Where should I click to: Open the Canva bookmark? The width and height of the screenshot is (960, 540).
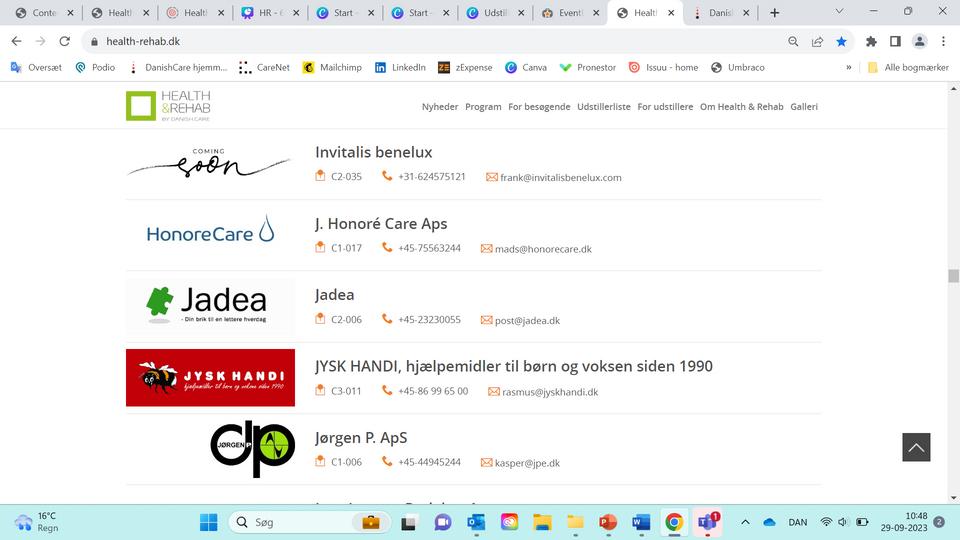click(526, 67)
